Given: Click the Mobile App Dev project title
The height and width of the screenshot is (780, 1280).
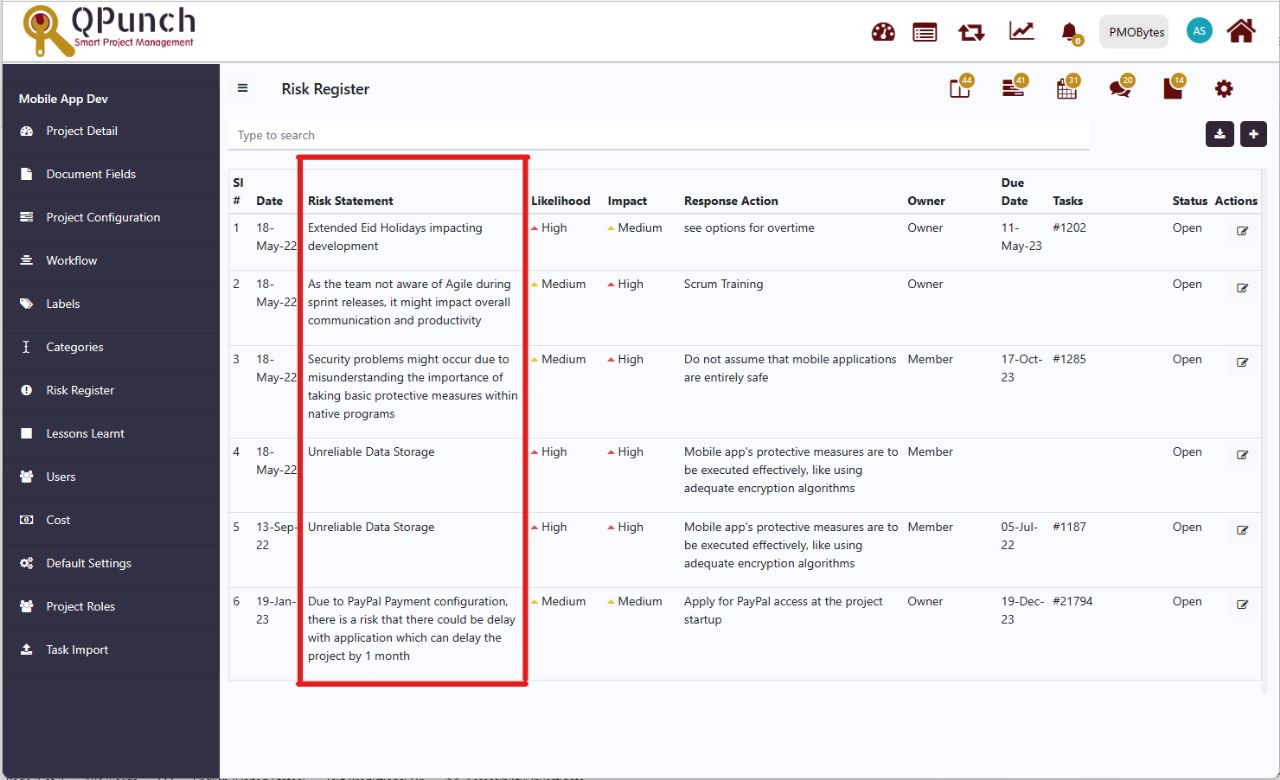Looking at the screenshot, I should coord(63,99).
